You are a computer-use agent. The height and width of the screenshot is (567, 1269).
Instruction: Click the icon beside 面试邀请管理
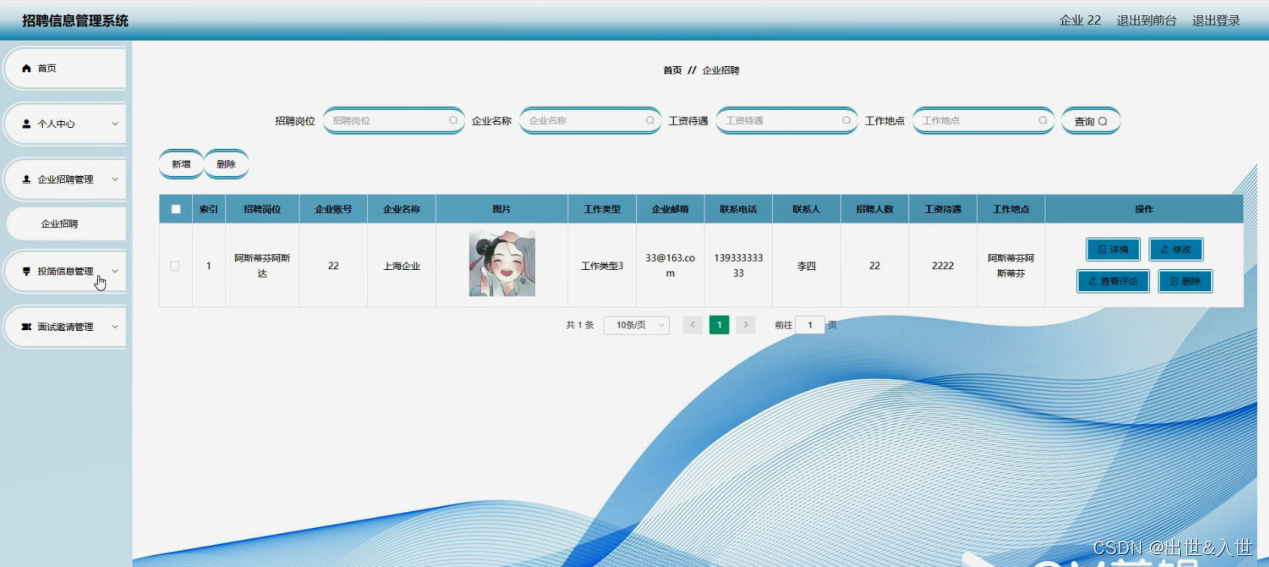point(27,327)
